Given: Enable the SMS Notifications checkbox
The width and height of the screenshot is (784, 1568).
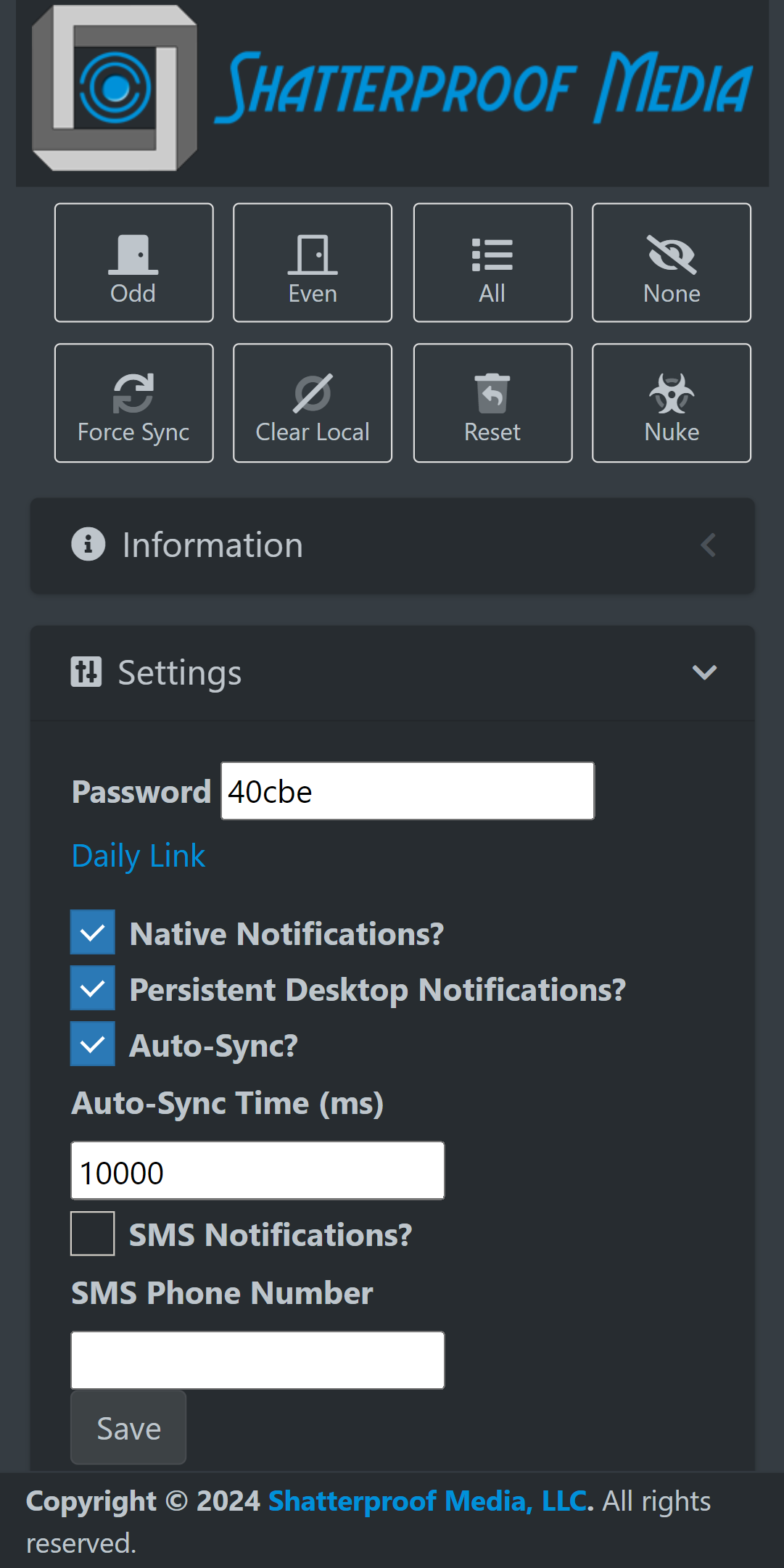Looking at the screenshot, I should [x=93, y=1233].
